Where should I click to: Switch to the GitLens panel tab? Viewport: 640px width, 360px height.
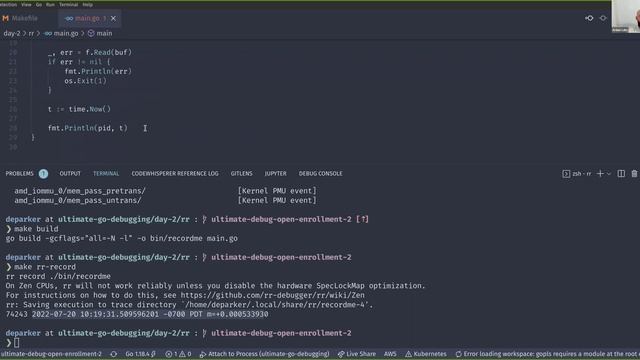click(x=242, y=173)
